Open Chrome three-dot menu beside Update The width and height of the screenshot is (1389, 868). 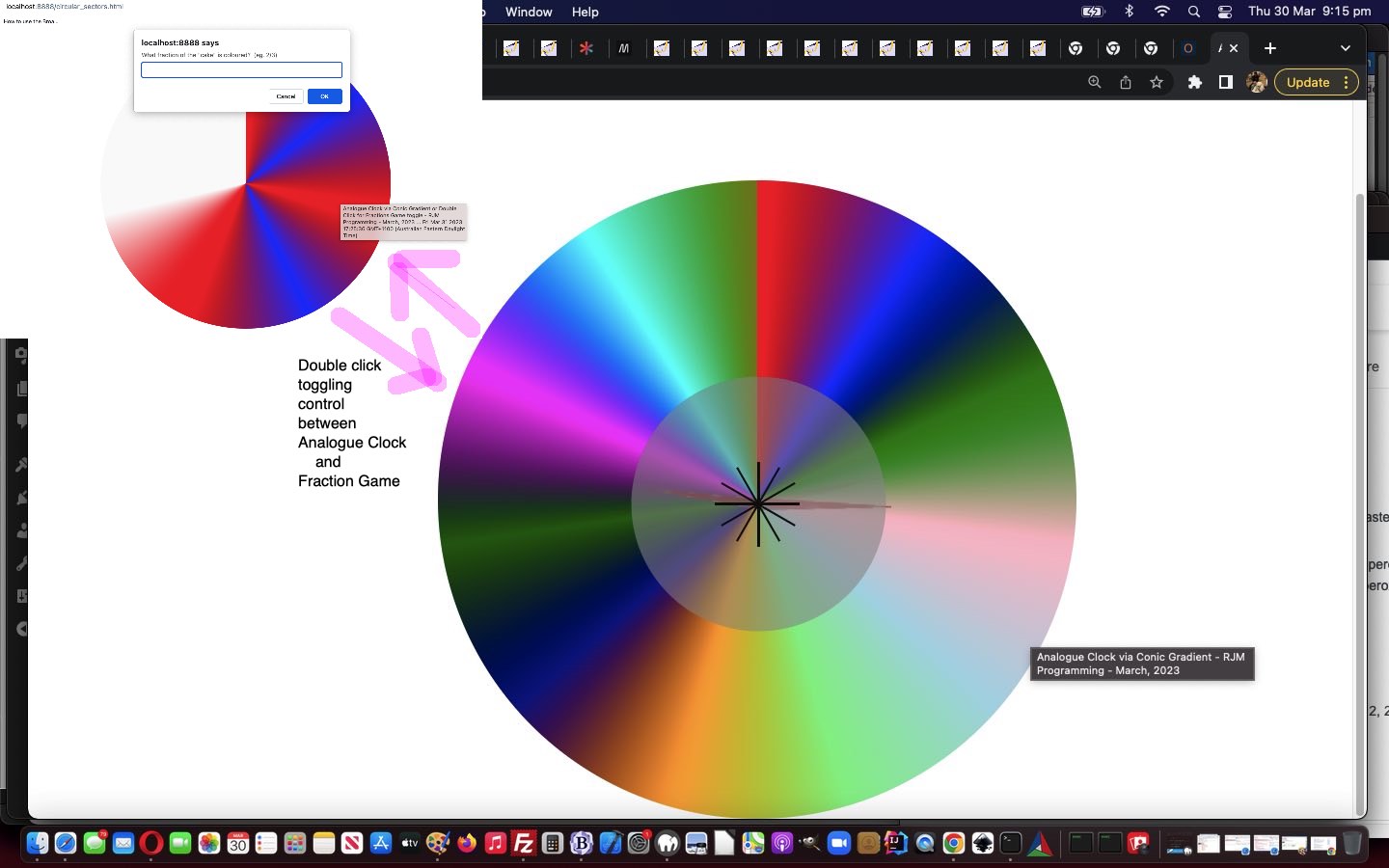click(1346, 83)
